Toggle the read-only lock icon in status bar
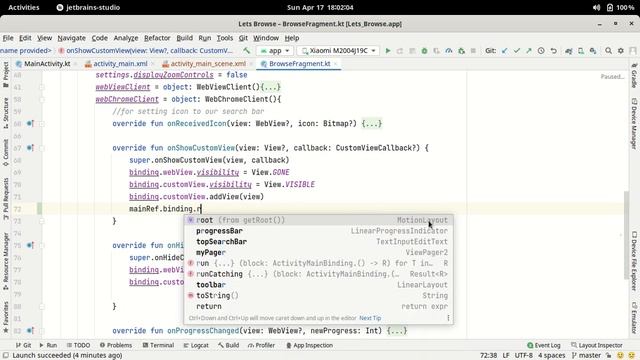 click(x=608, y=356)
